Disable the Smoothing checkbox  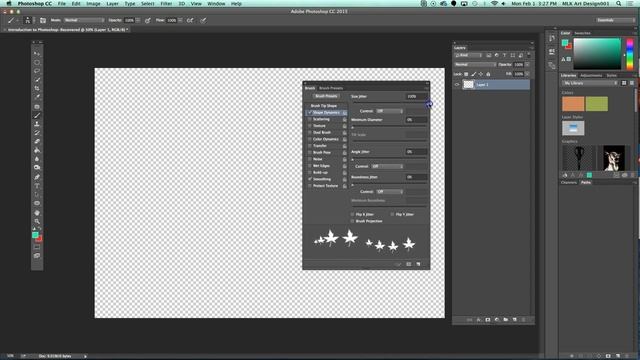[x=309, y=179]
